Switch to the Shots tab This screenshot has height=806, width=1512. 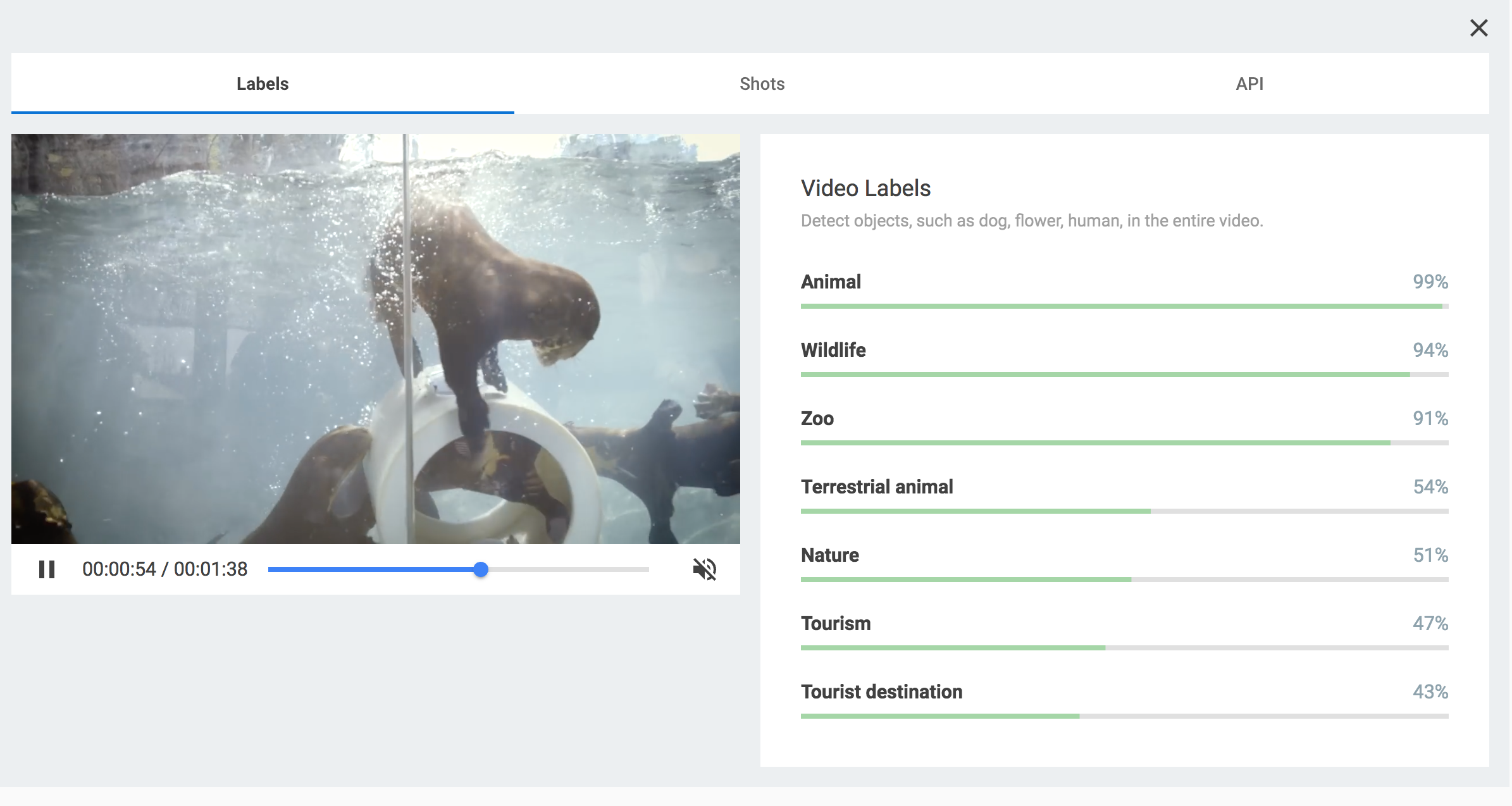coord(762,84)
